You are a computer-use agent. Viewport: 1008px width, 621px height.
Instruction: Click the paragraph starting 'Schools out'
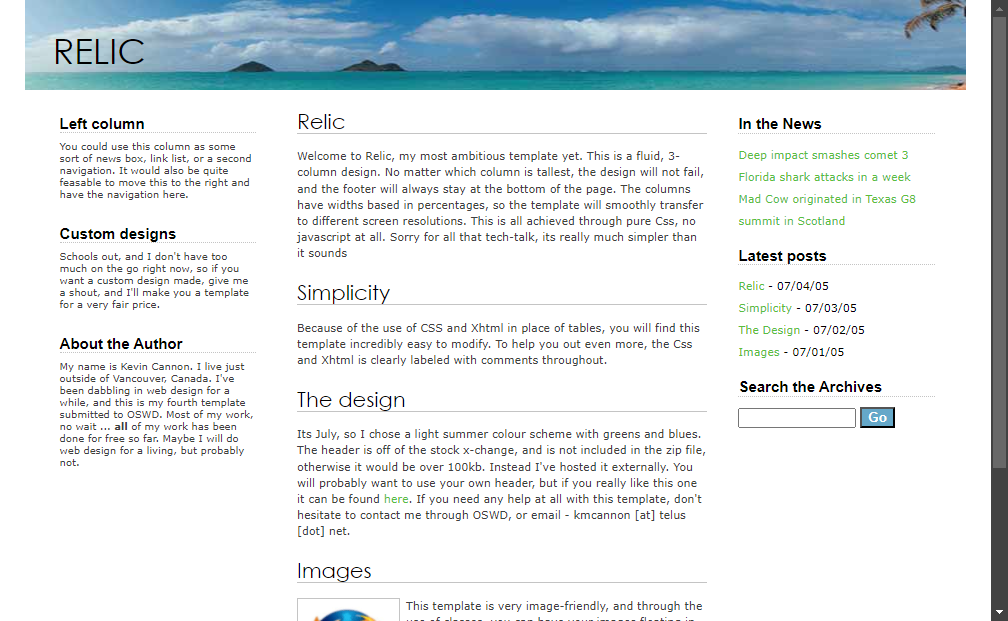[x=154, y=280]
